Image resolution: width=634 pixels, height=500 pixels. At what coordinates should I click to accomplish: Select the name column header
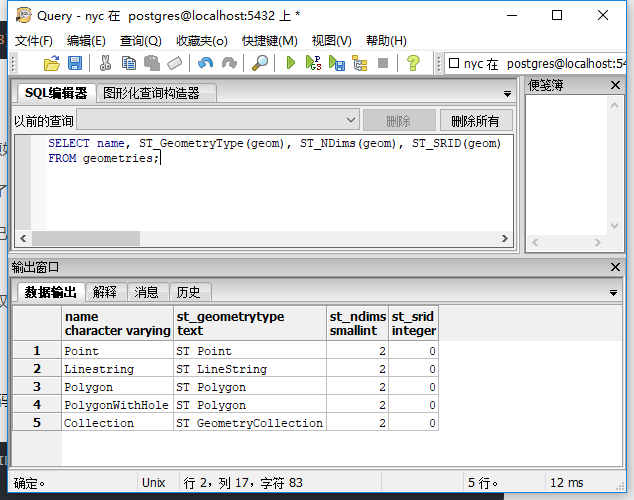(x=118, y=323)
